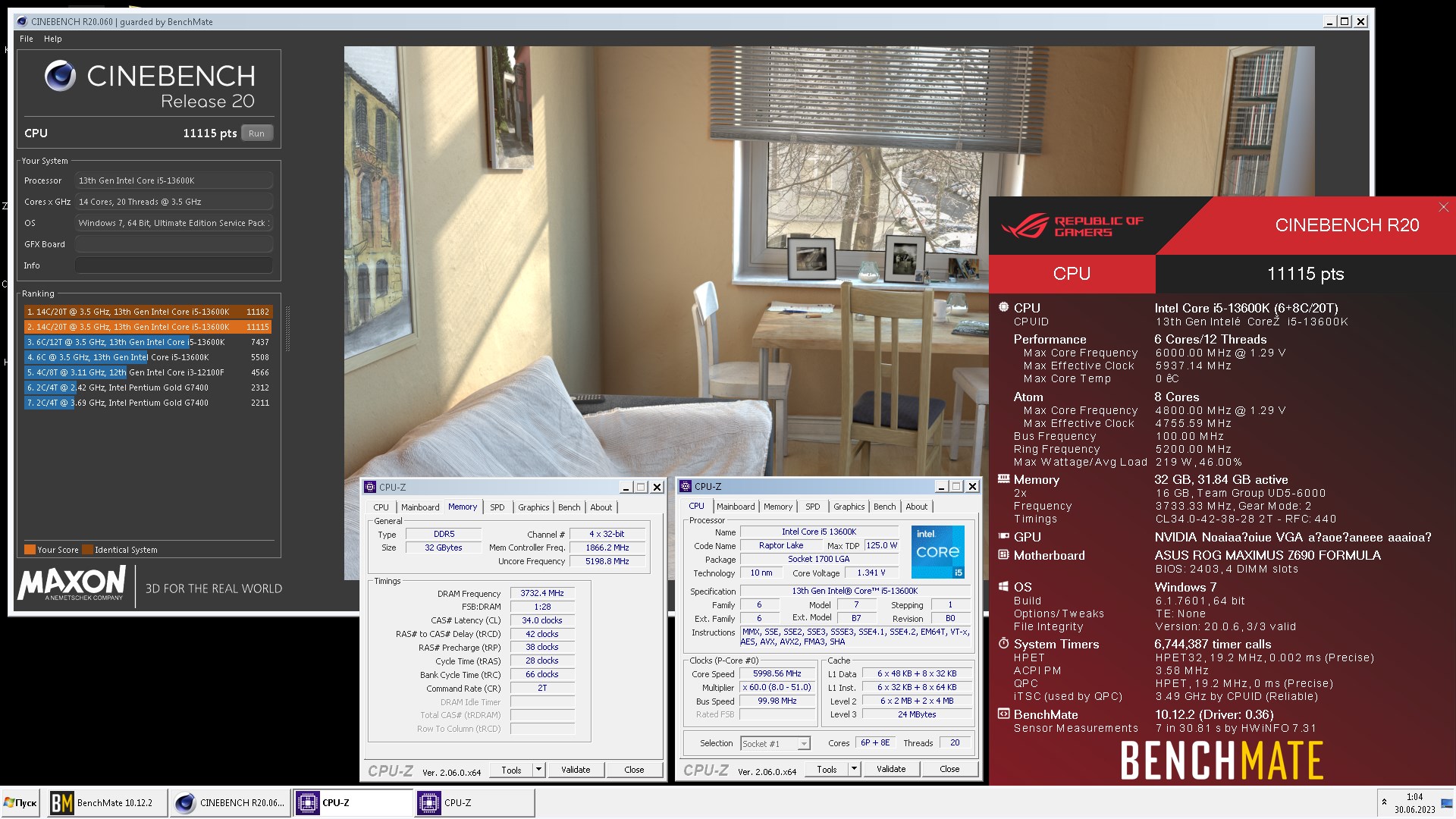Click the clock in the system tray
This screenshot has width=1456, height=819.
pos(1414,803)
